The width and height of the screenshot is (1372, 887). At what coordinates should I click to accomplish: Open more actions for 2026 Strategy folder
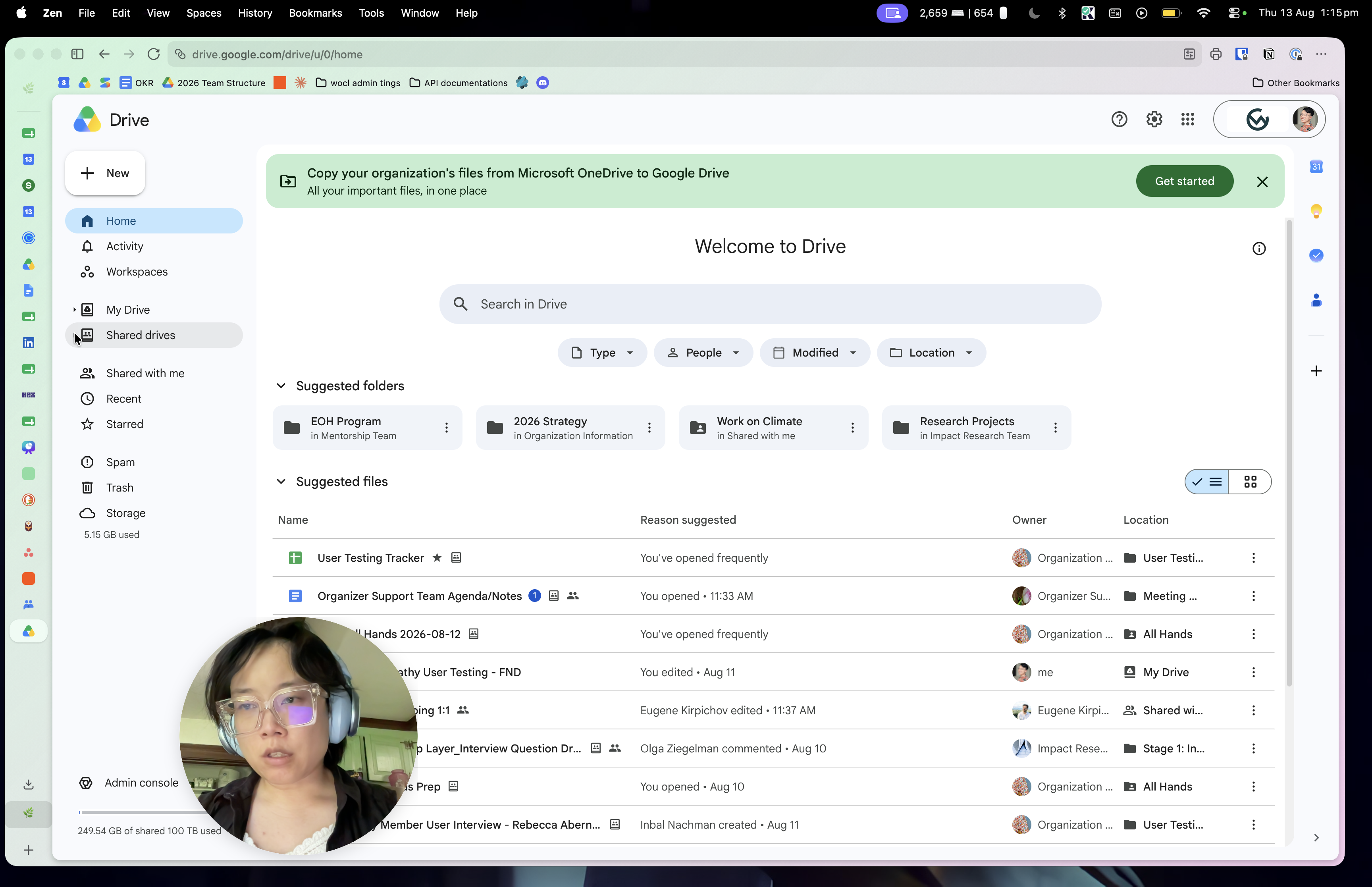[649, 427]
